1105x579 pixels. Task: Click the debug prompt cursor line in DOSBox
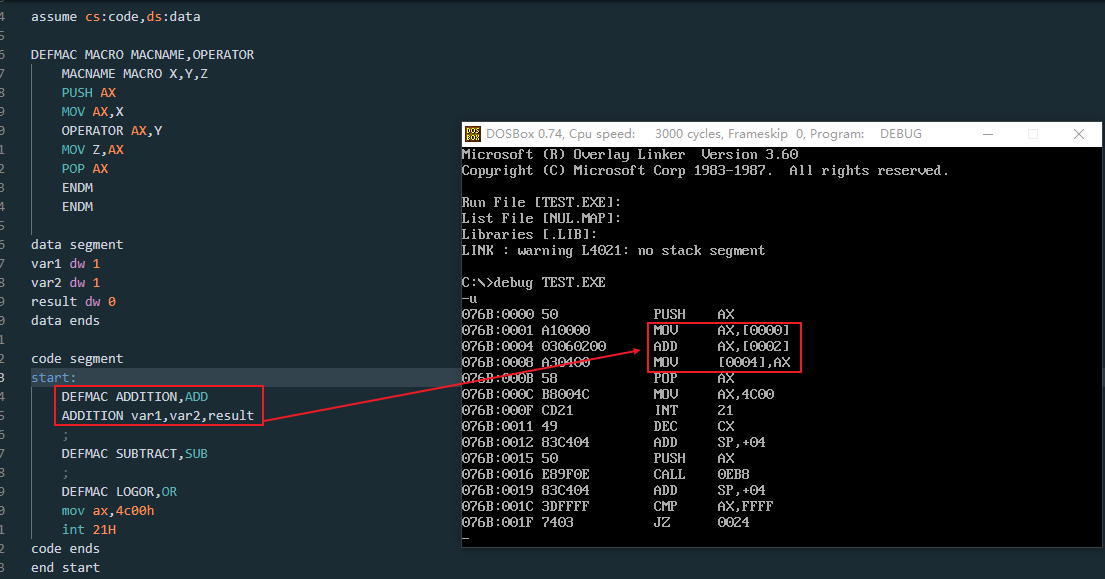[x=466, y=539]
